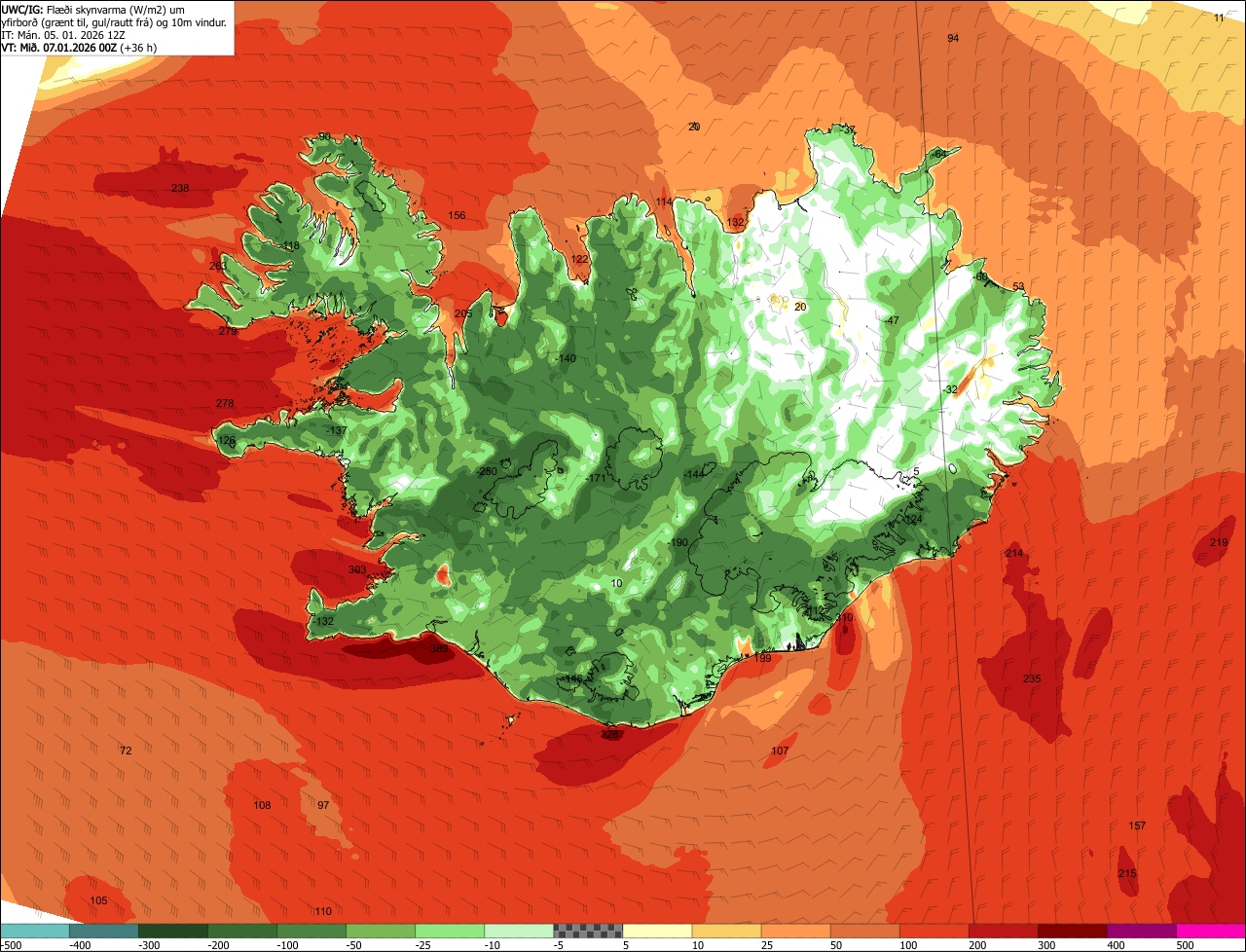The width and height of the screenshot is (1246, 952).
Task: Click the map value 53 off the east coast
Action: click(x=1019, y=287)
